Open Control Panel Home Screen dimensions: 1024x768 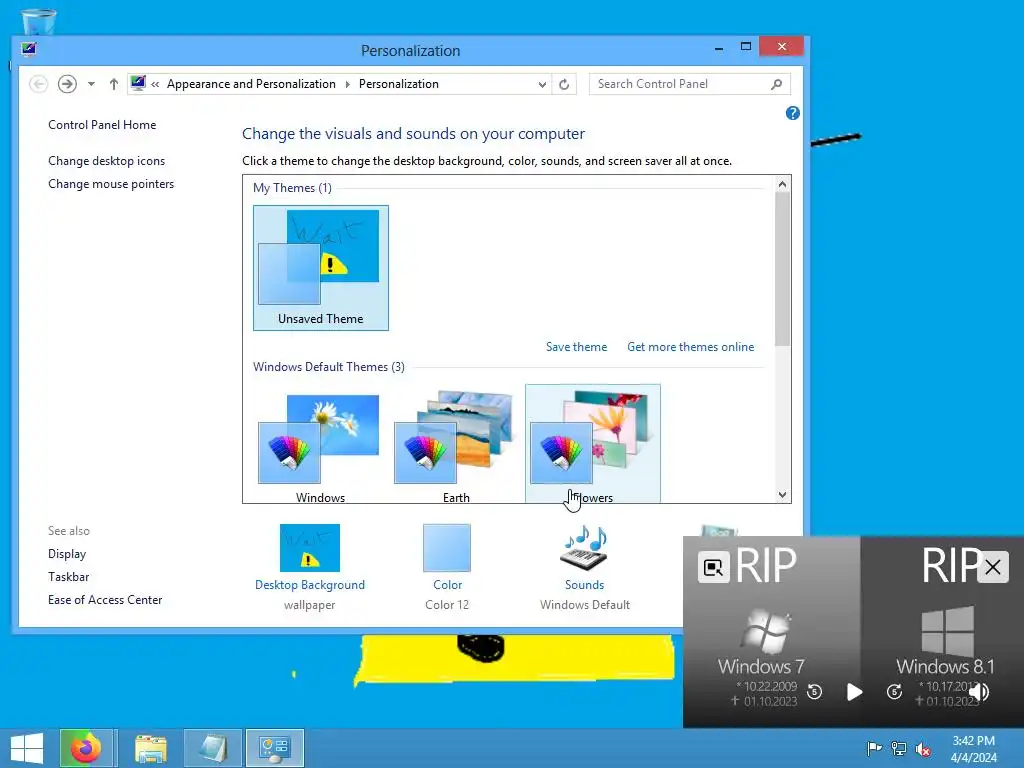102,125
